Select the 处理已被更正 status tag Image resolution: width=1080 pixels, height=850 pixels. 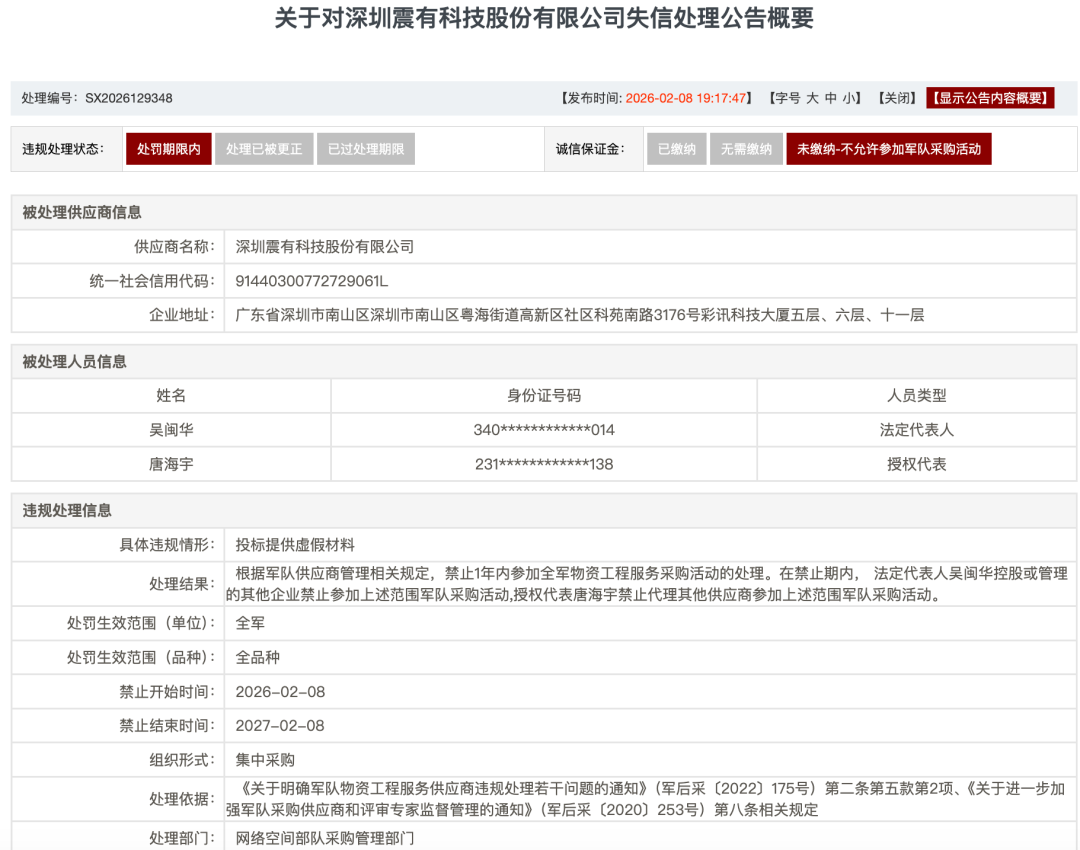coord(263,149)
